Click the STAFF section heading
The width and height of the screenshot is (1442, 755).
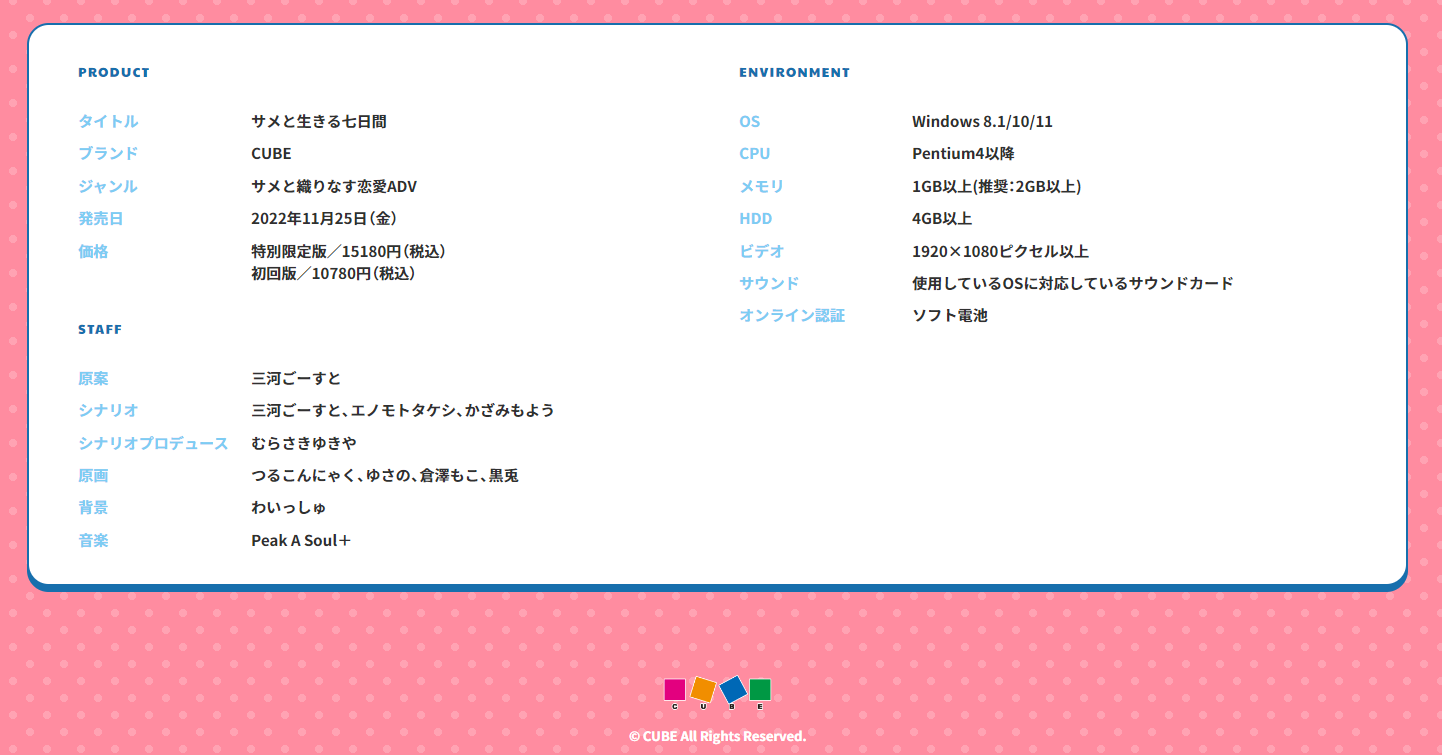(x=100, y=329)
